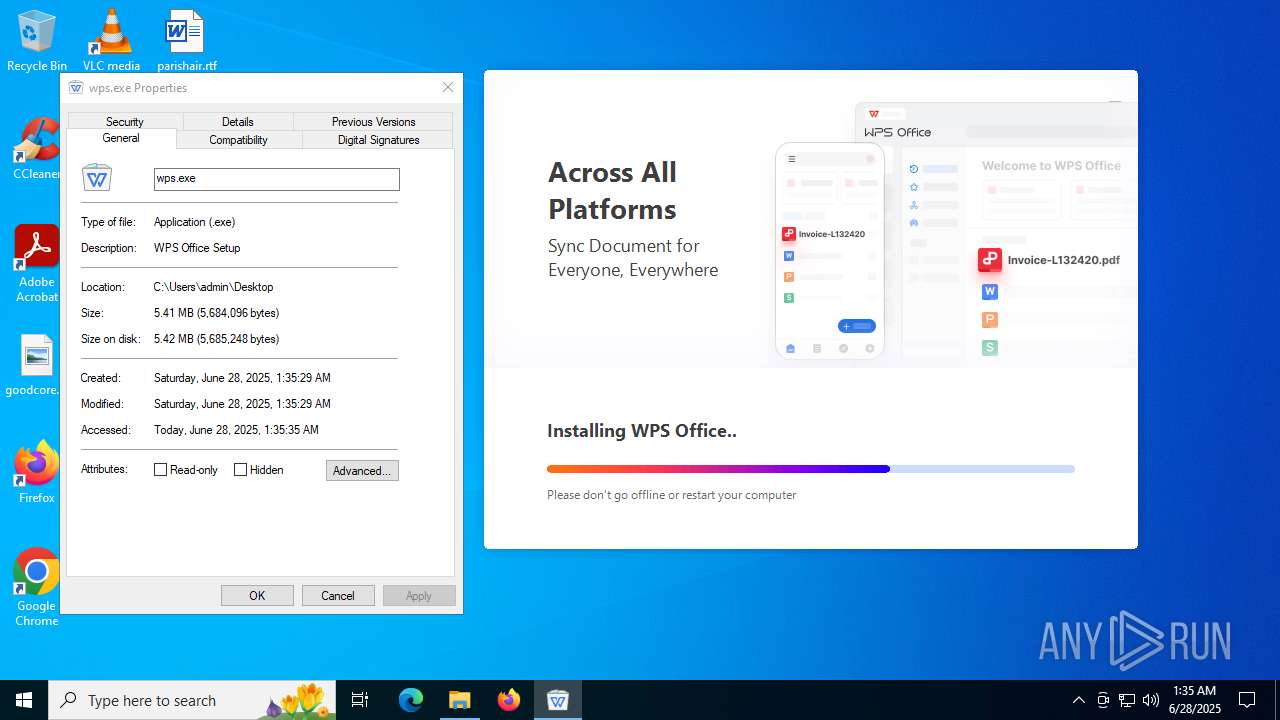1280x720 pixels.
Task: Click the volume speaker tray icon
Action: 1151,700
